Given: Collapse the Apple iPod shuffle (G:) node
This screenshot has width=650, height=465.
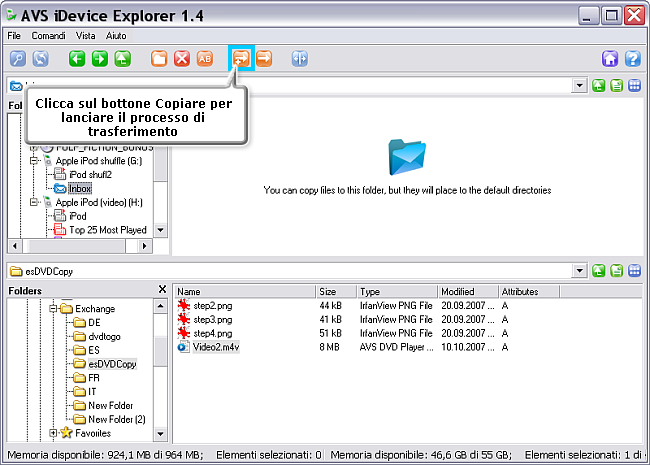Looking at the screenshot, I should [x=34, y=161].
